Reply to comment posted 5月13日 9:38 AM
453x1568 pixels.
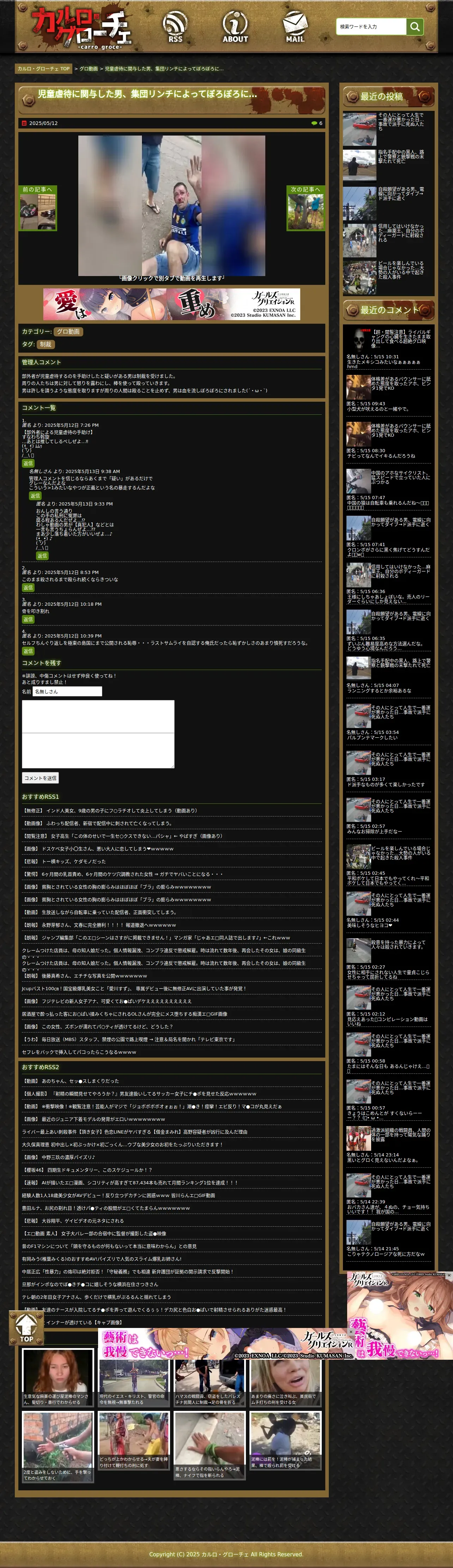35,496
